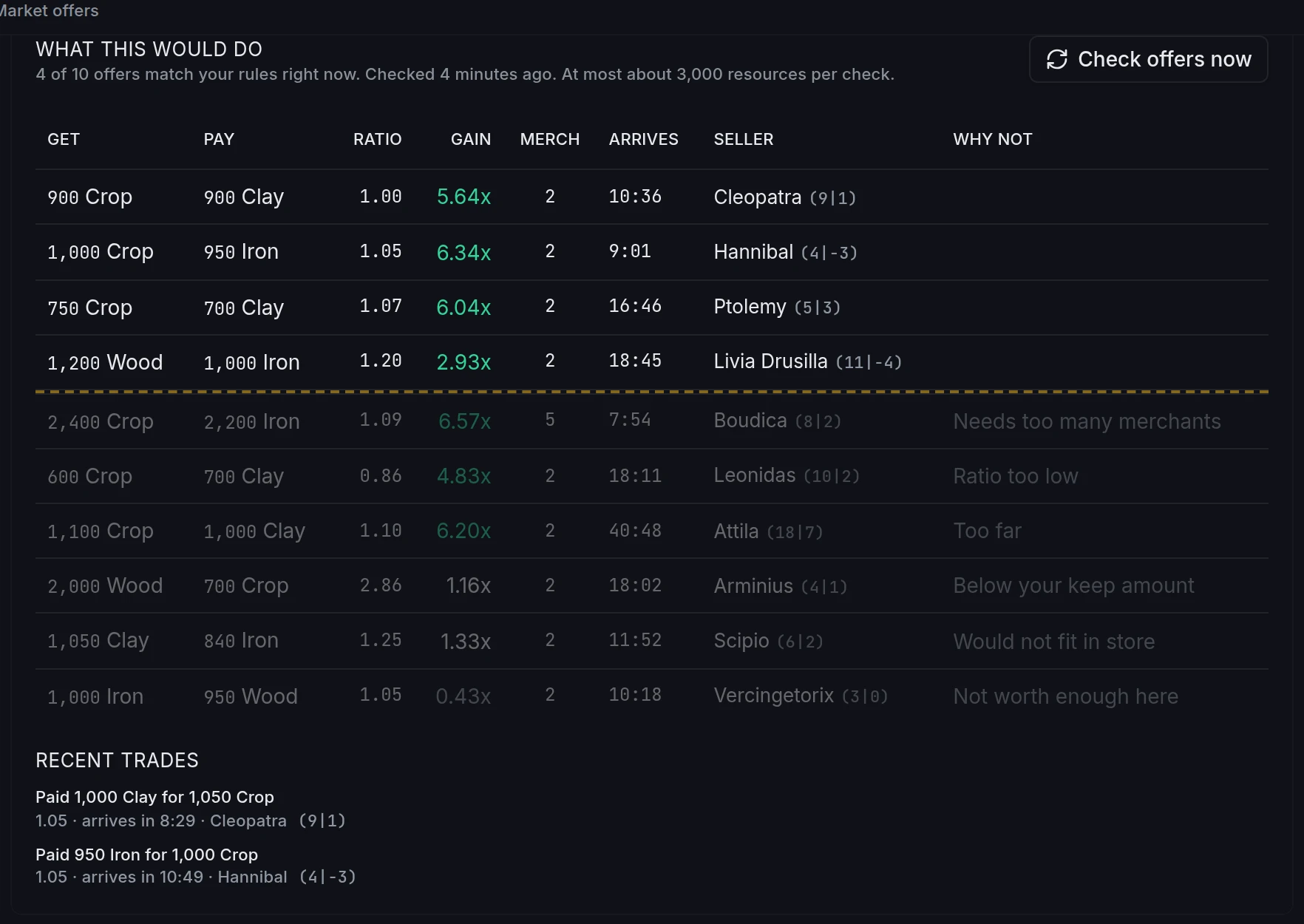The width and height of the screenshot is (1304, 924).
Task: Click seller Scipio (6|2)
Action: (768, 641)
